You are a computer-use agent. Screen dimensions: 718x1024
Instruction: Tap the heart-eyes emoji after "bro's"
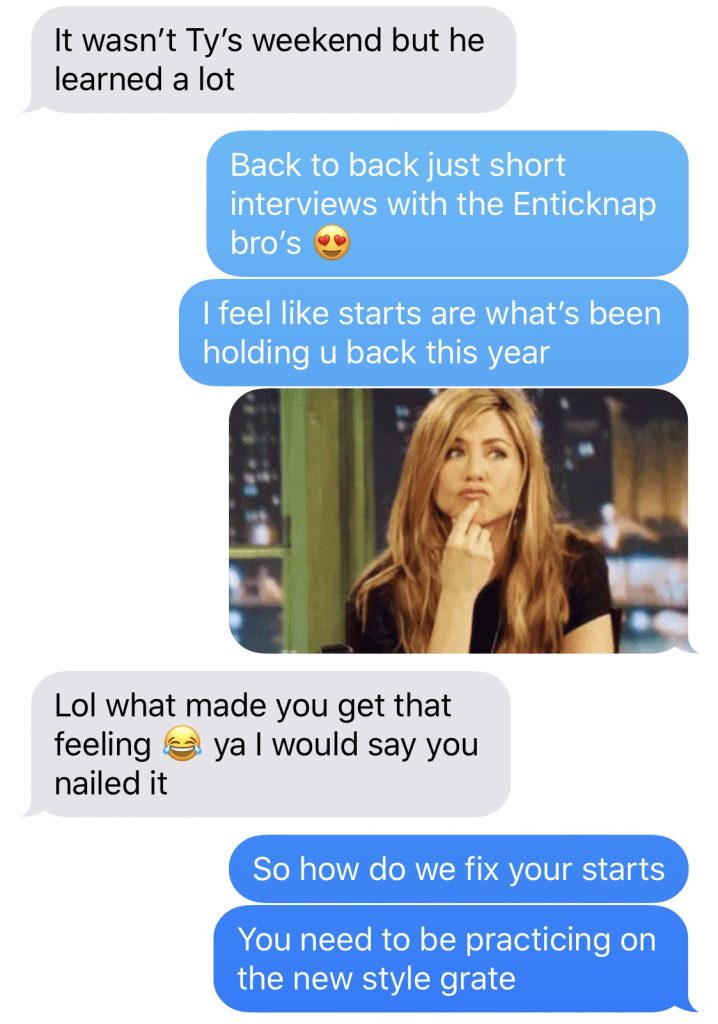point(332,242)
